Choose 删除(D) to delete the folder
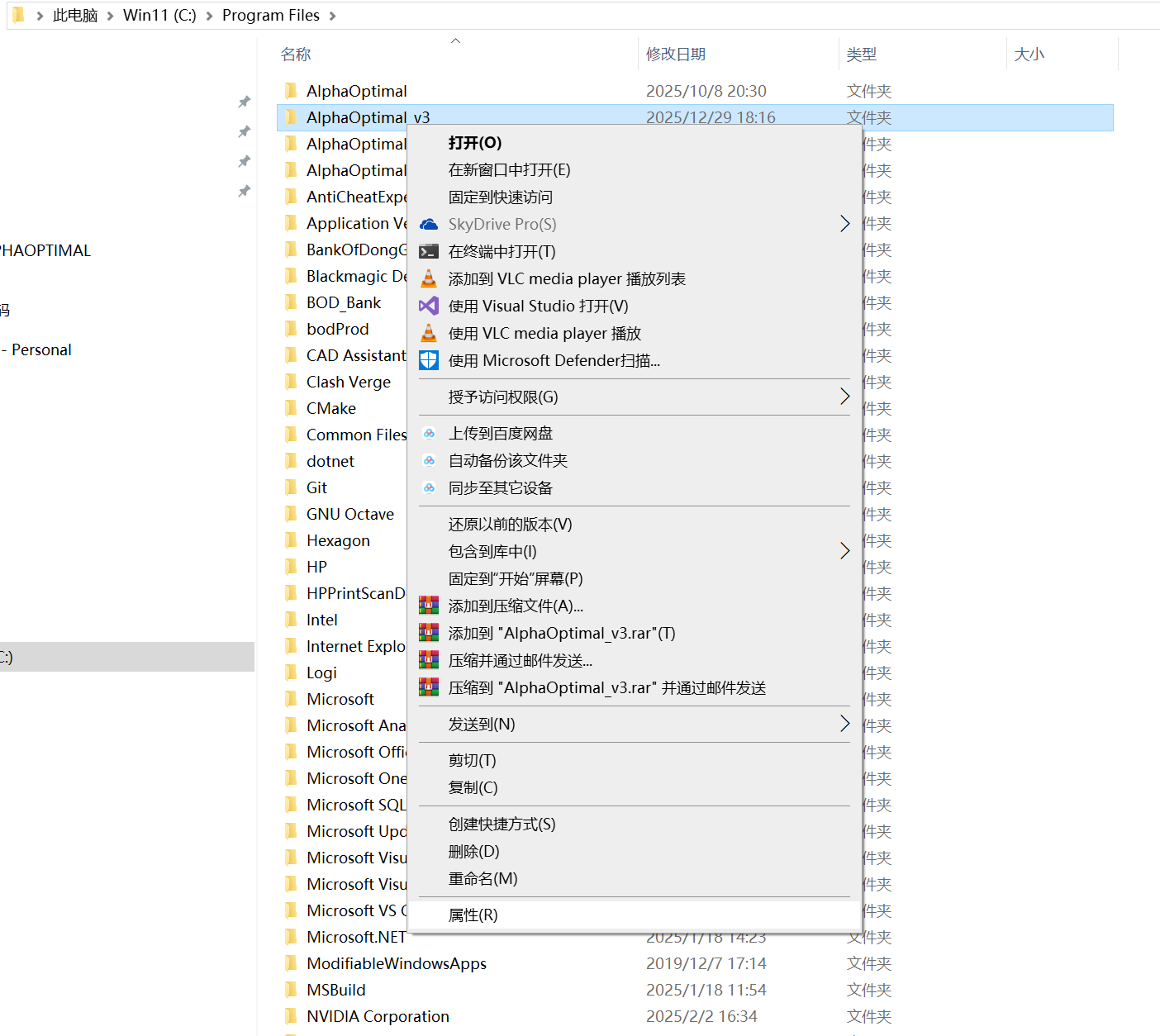This screenshot has width=1160, height=1036. pyautogui.click(x=473, y=852)
